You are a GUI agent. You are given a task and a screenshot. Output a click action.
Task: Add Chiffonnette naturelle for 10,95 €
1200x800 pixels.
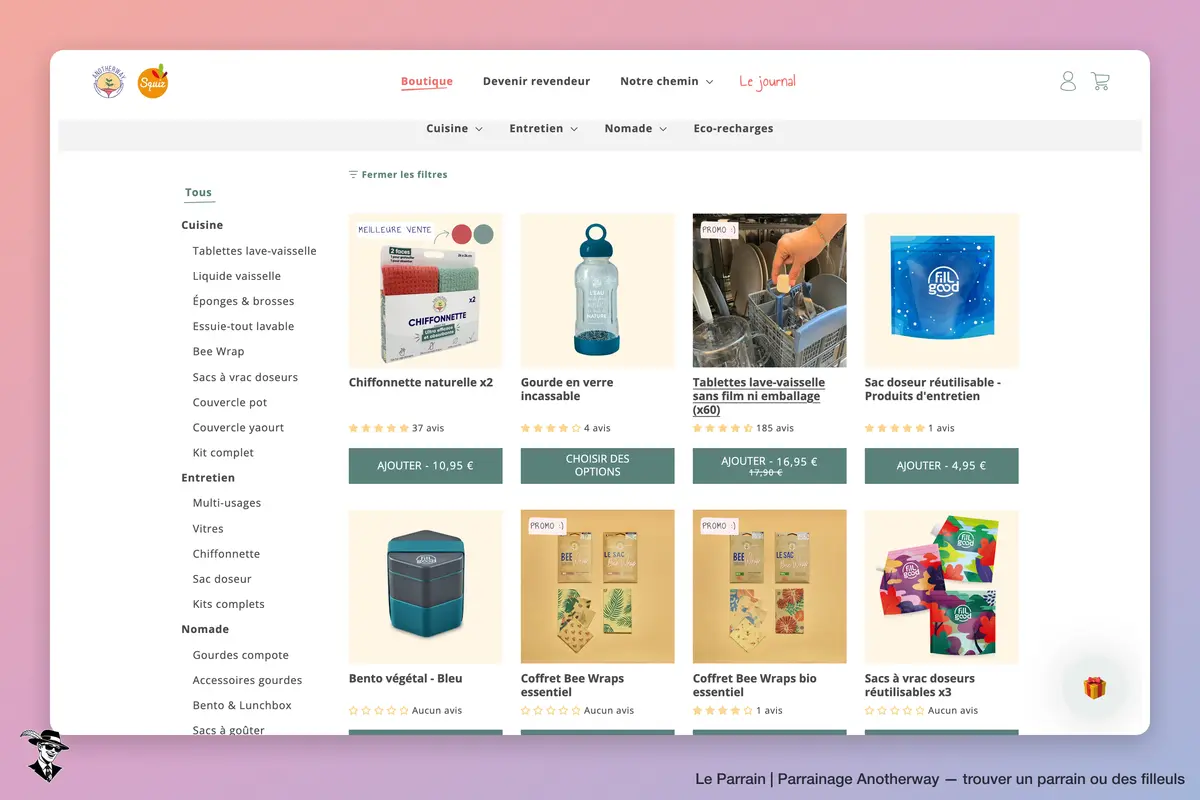click(x=425, y=465)
